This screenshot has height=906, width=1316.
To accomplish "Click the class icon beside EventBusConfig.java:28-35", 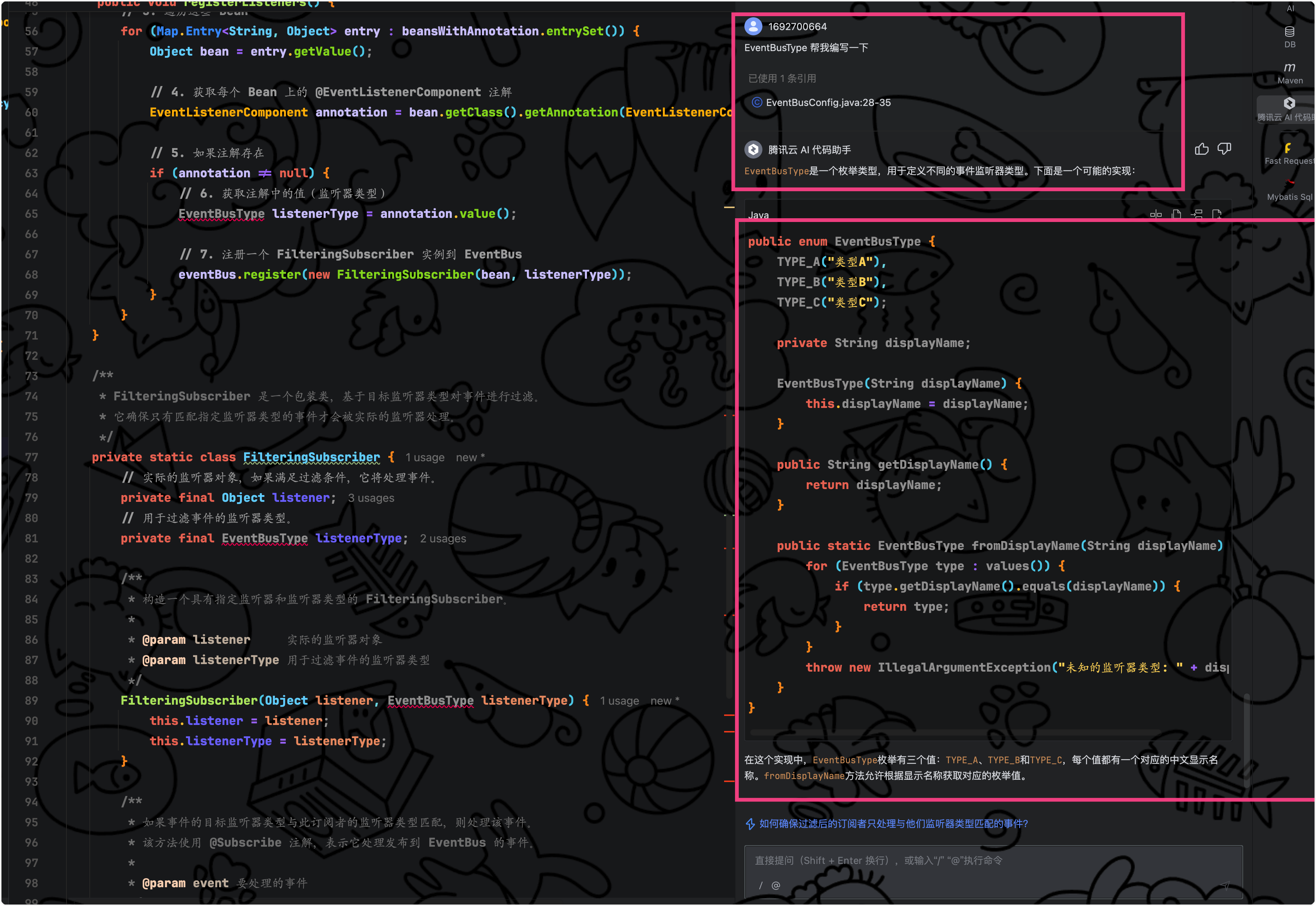I will 756,103.
